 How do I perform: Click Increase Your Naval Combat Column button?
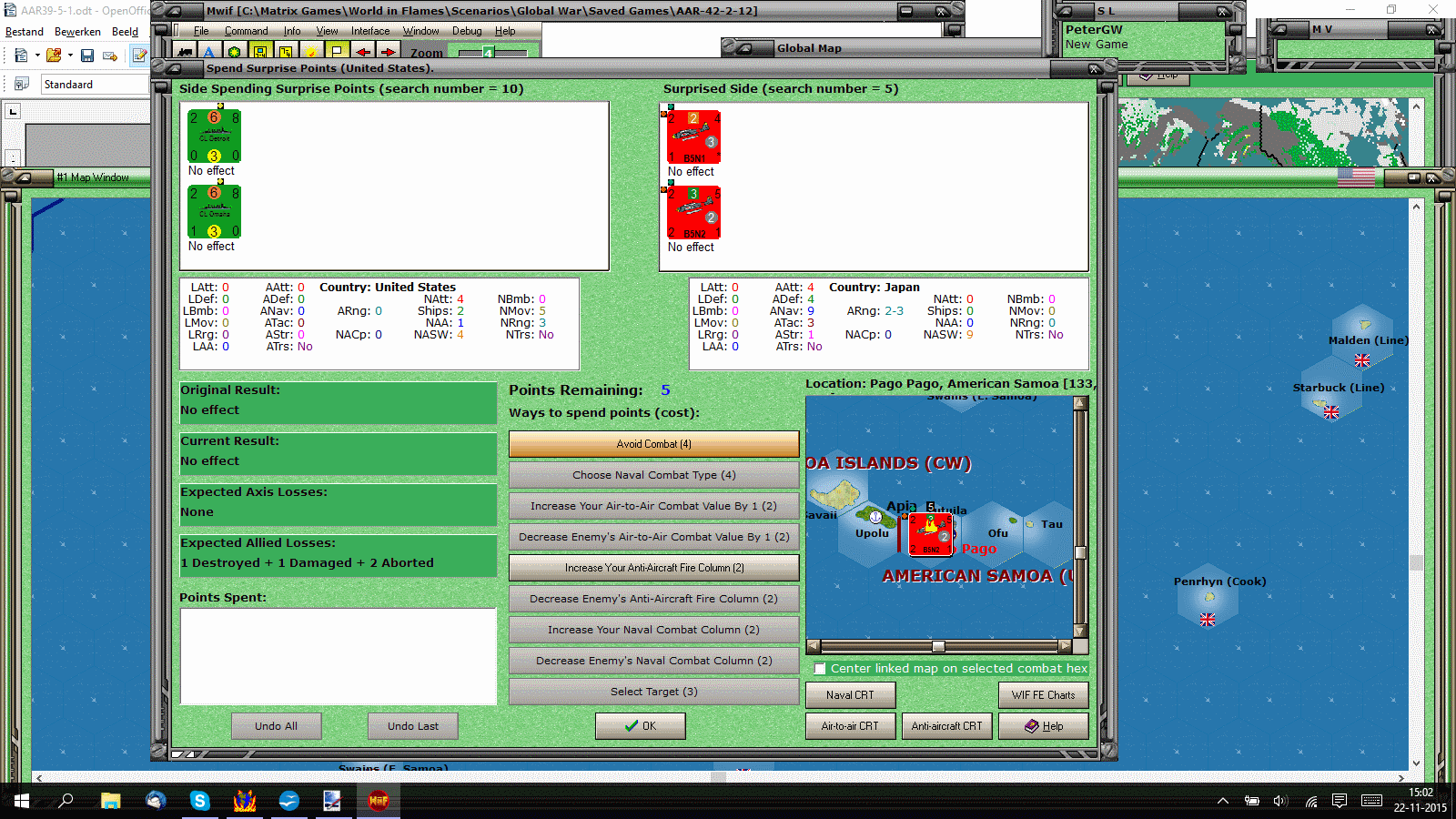tap(654, 630)
